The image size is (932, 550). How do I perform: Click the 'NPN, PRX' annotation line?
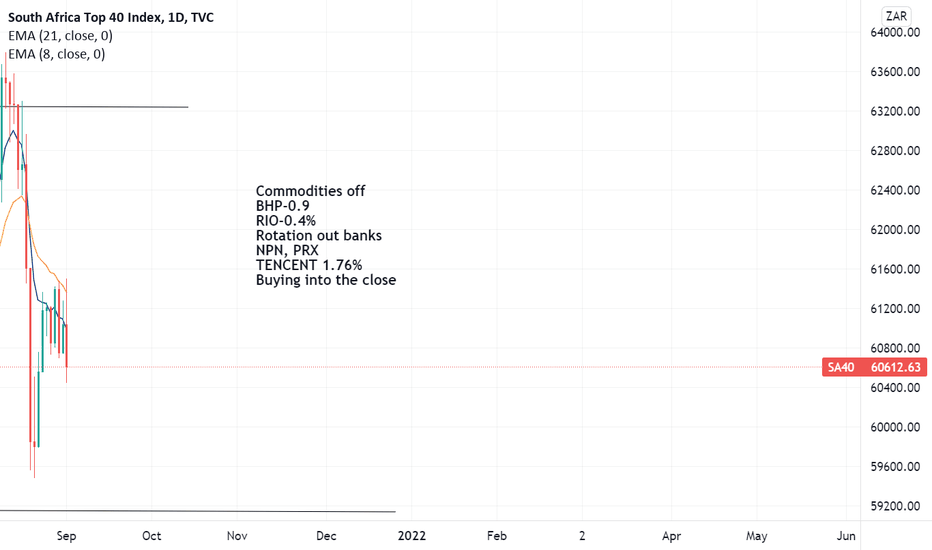287,250
